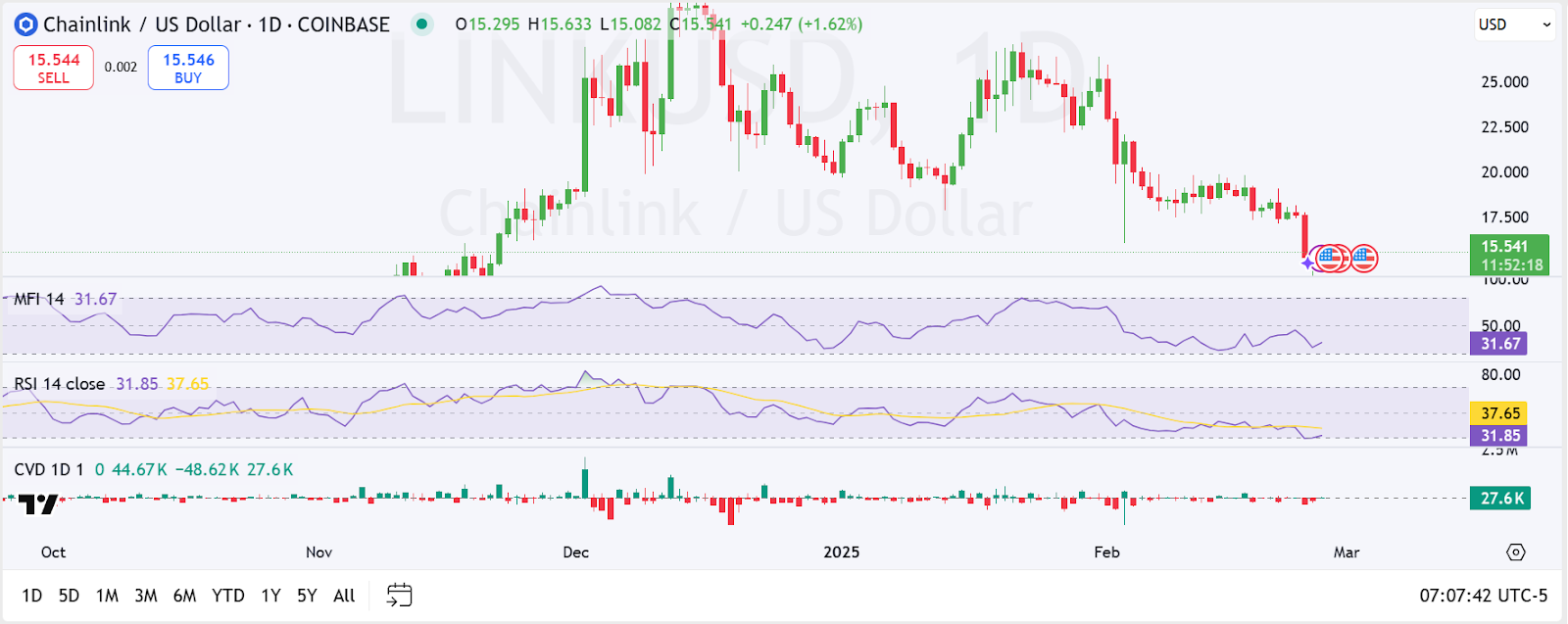Click the 17.500 price axis label
This screenshot has width=1568, height=624.
pyautogui.click(x=1504, y=217)
